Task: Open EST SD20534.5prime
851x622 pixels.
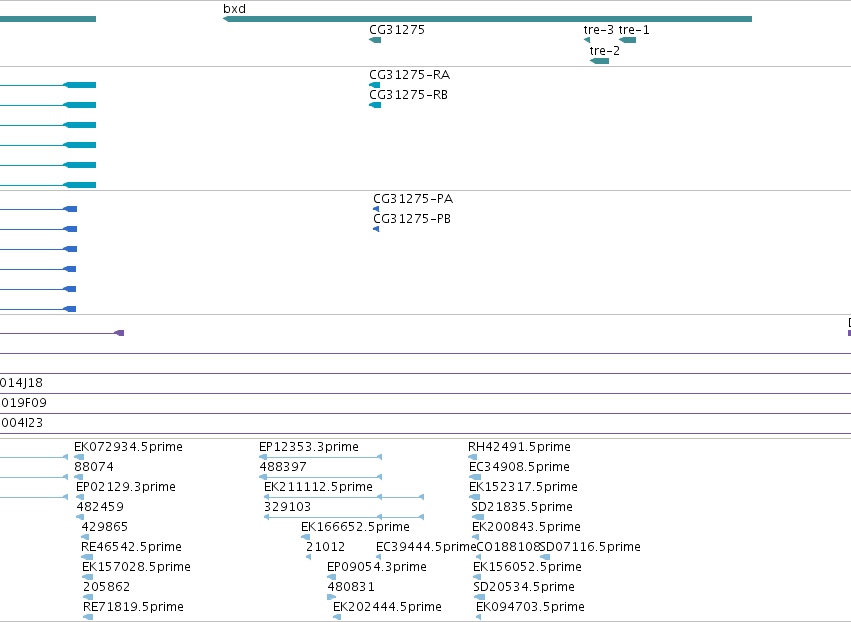Action: (x=524, y=587)
